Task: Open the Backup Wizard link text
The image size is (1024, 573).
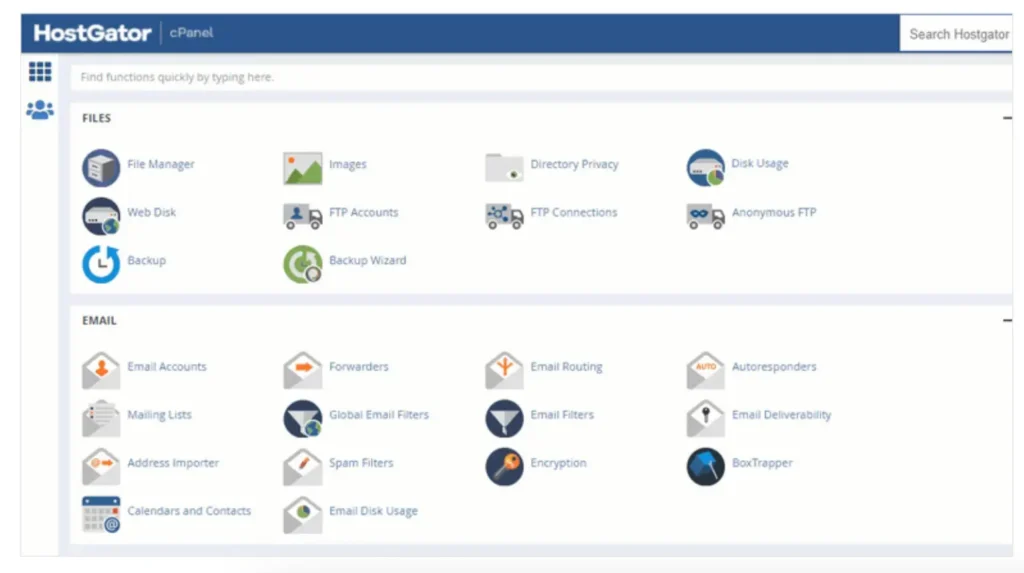Action: [x=367, y=260]
